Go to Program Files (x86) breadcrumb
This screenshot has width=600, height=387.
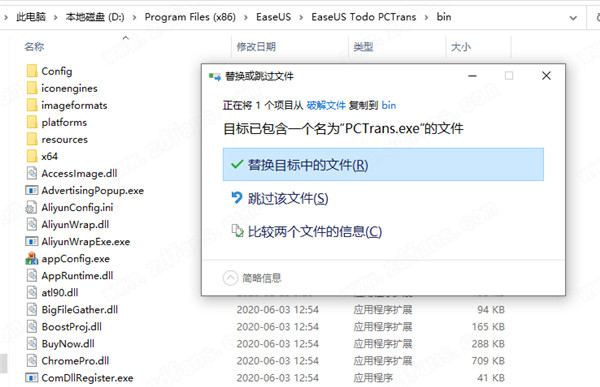click(190, 17)
